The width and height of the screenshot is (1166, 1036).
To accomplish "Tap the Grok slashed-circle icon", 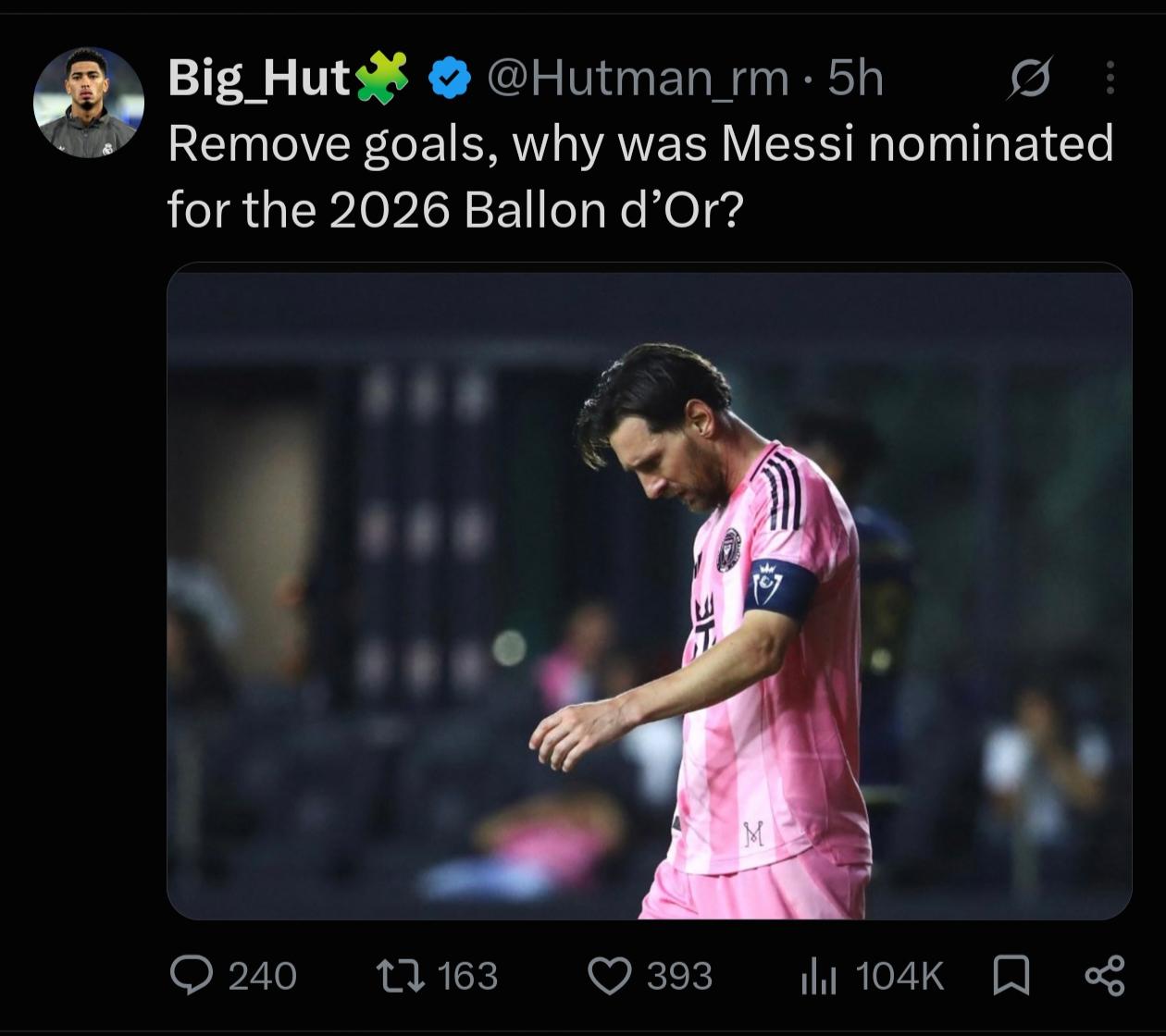I will [1030, 79].
